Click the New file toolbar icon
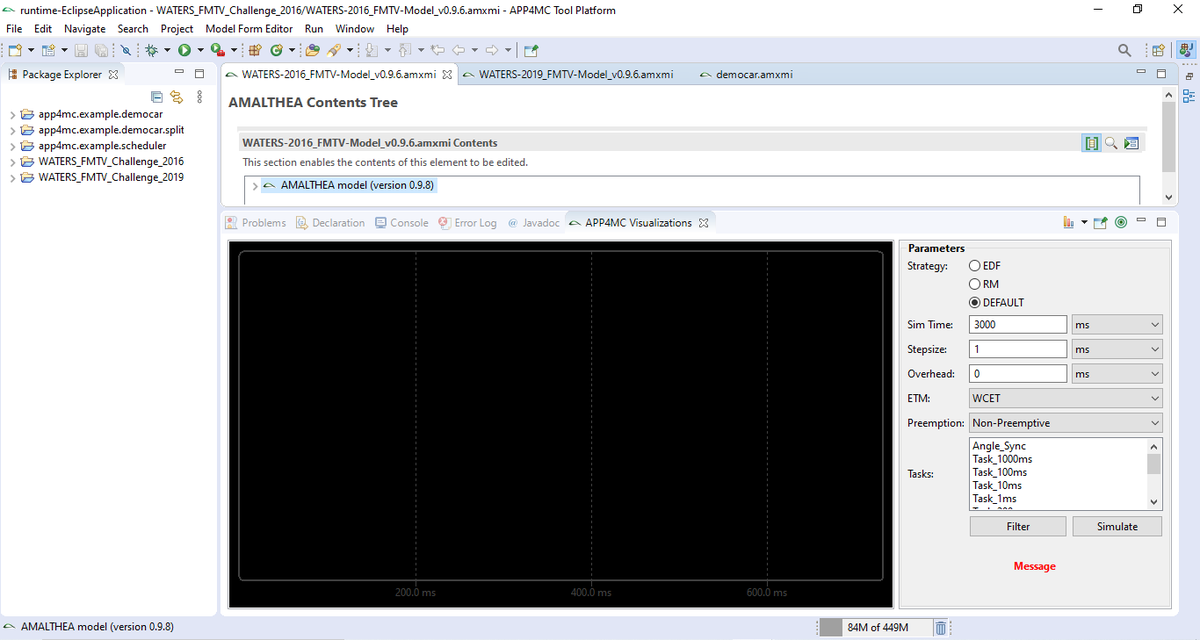 click(15, 50)
